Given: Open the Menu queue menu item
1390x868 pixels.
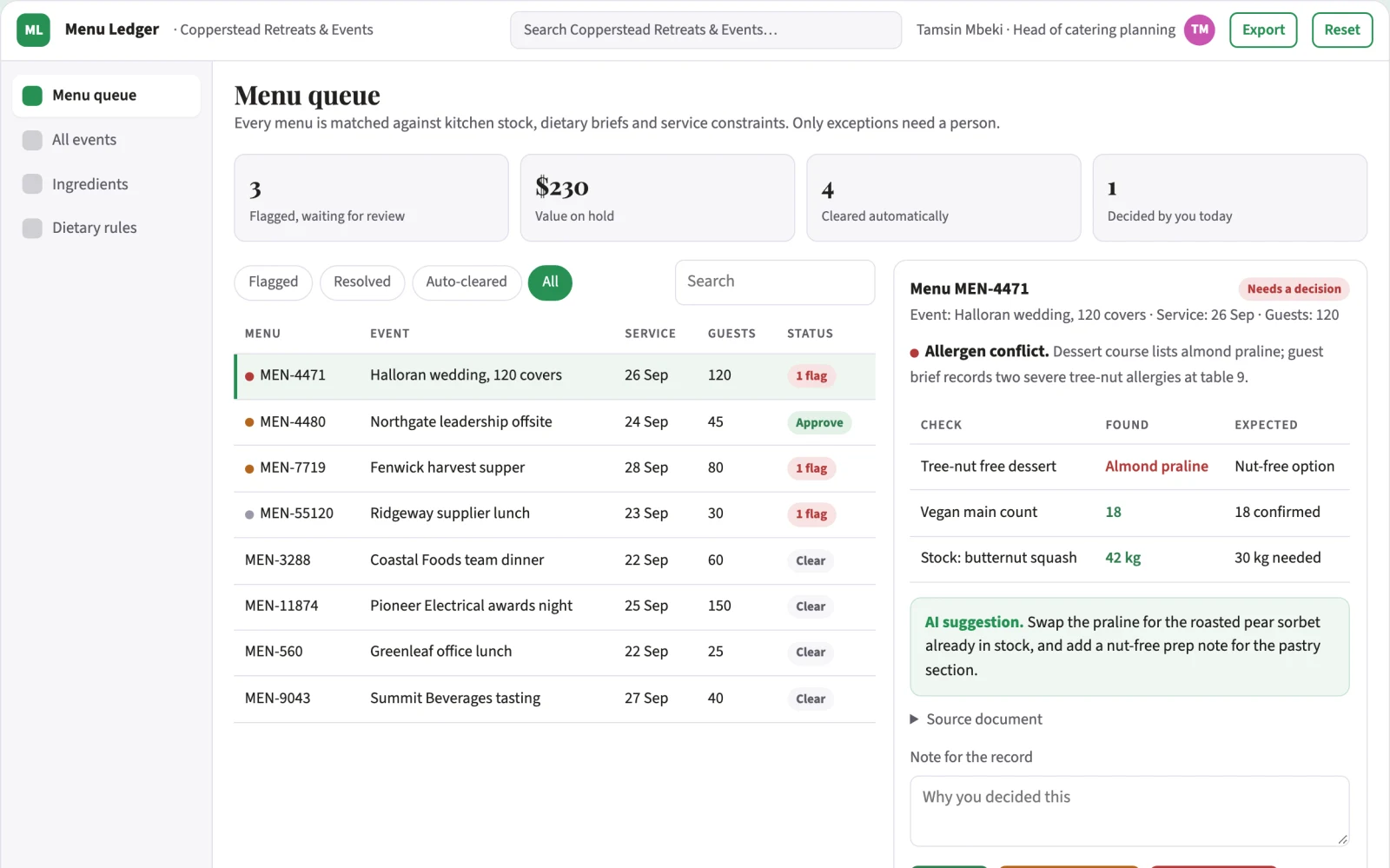Looking at the screenshot, I should pos(106,96).
